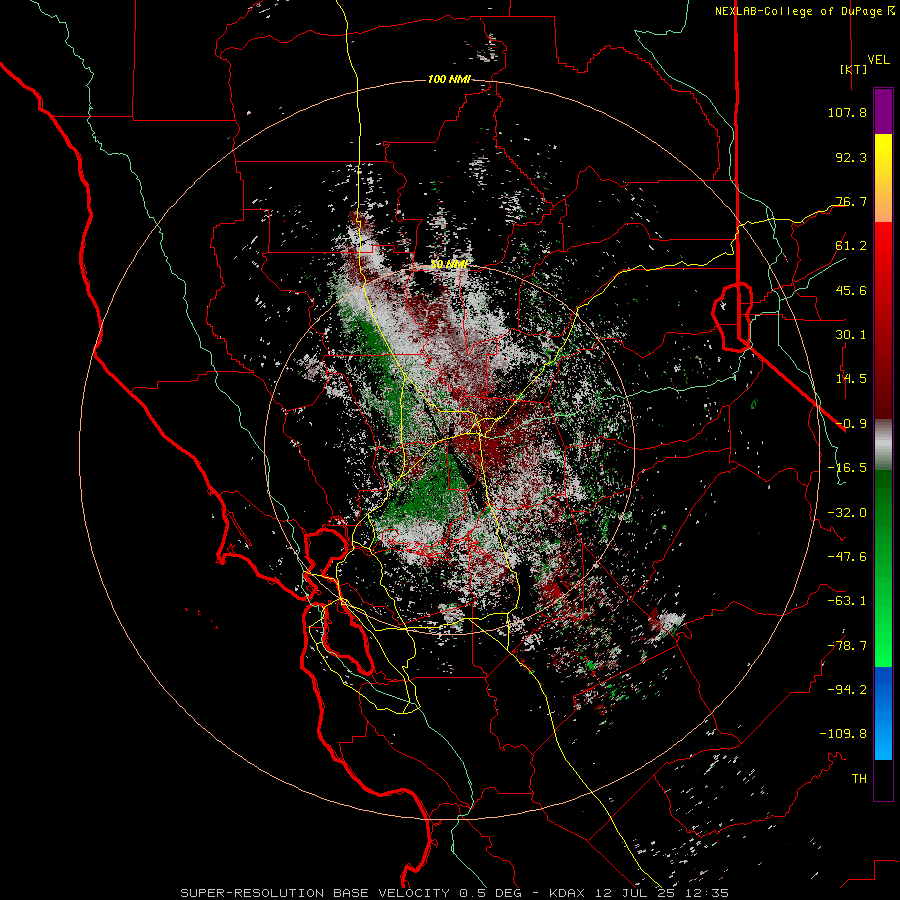Click the purple segment of the color bar

coord(883,112)
